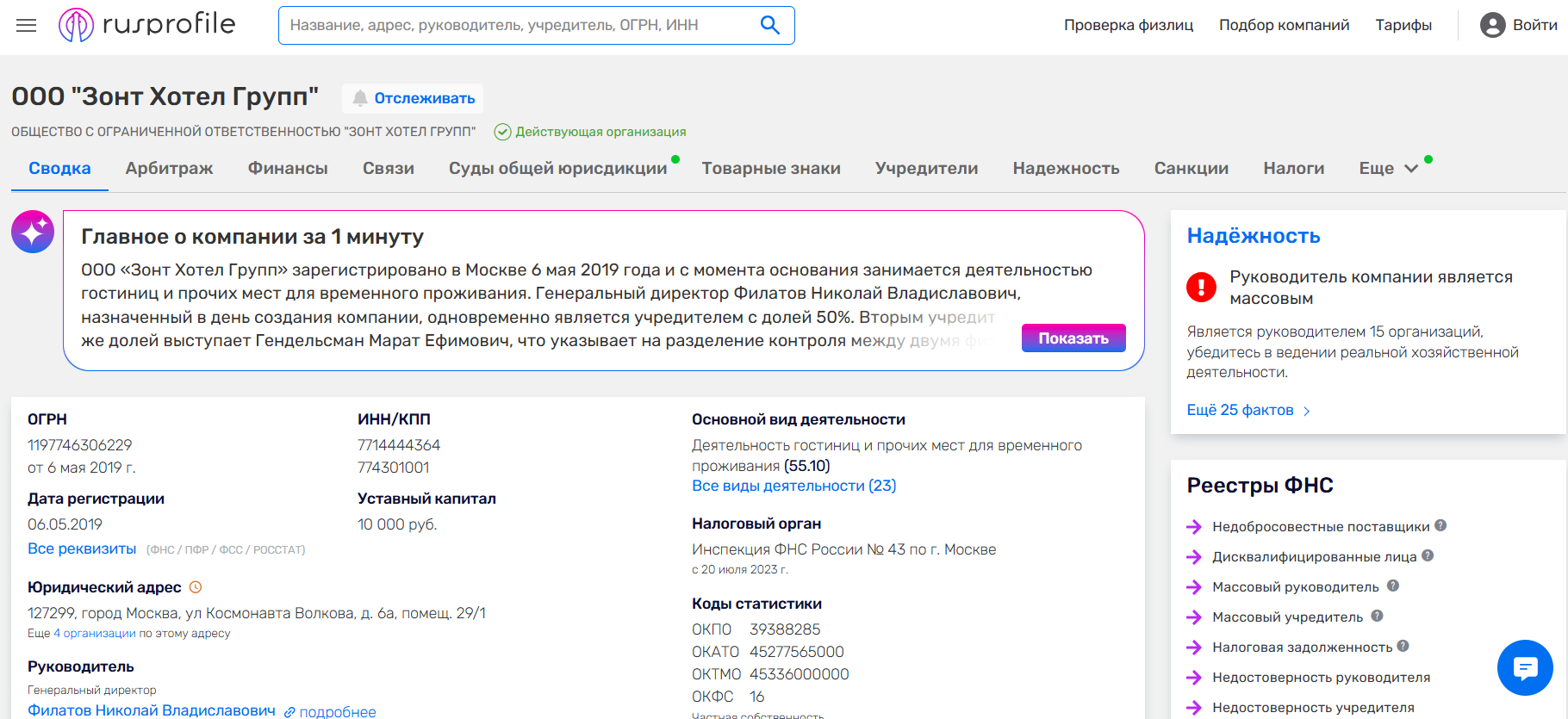Click arrow icon before Недобросовестные поставщики
1568x719 pixels.
coord(1194,527)
